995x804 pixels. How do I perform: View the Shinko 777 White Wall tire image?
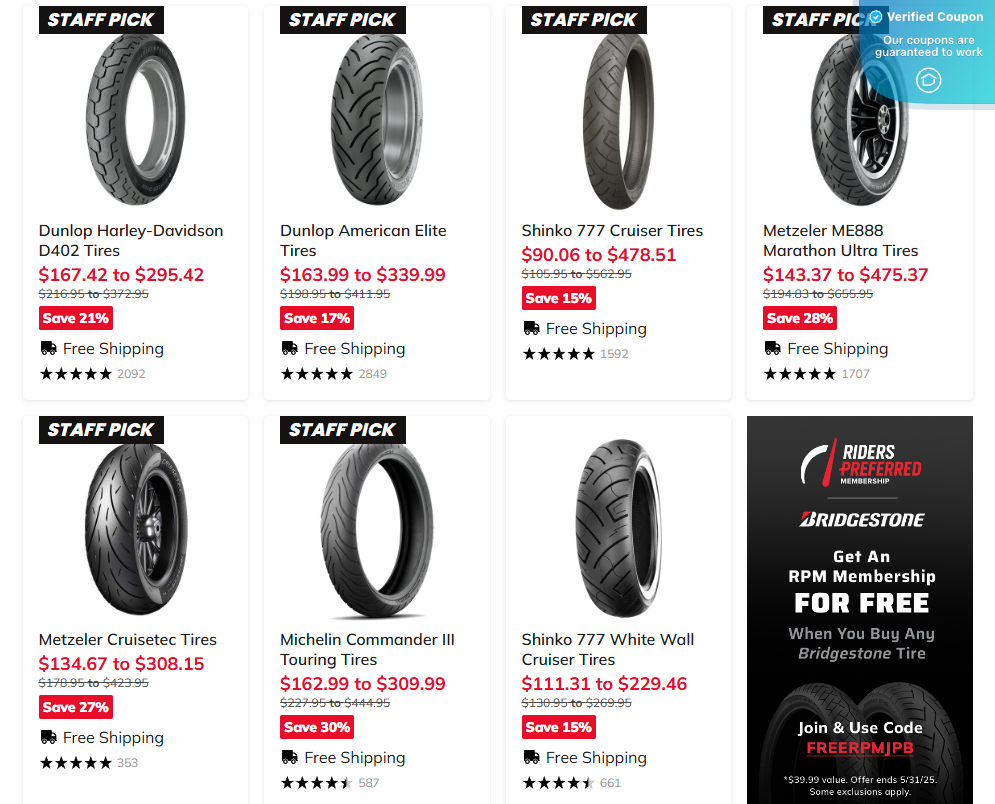coord(618,529)
